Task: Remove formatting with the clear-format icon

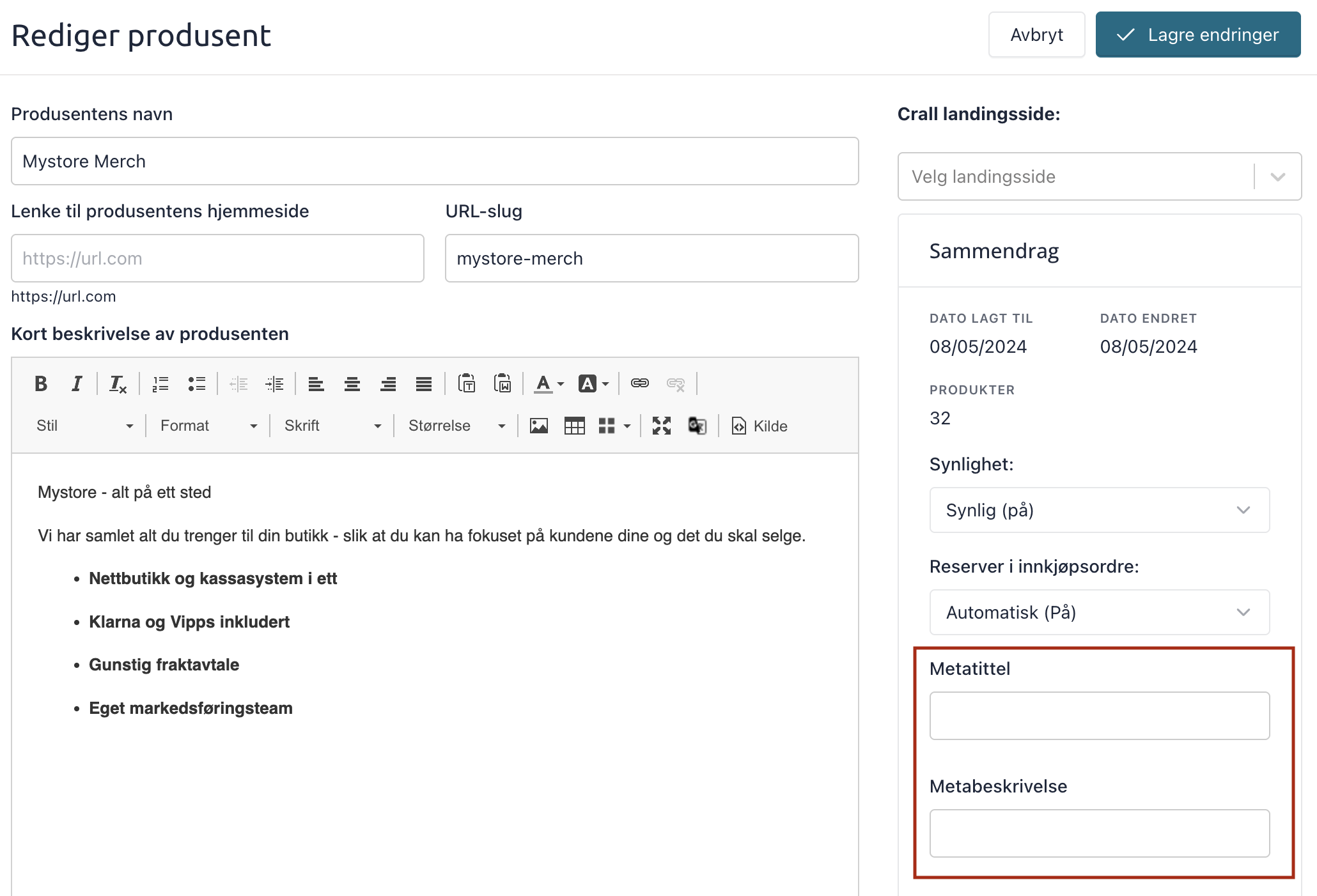Action: pos(118,383)
